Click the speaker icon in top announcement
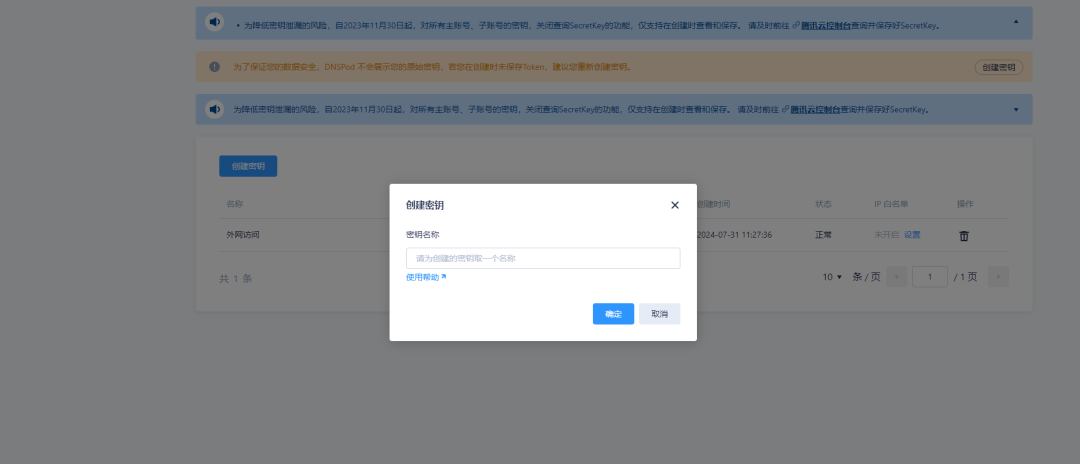 [x=215, y=22]
